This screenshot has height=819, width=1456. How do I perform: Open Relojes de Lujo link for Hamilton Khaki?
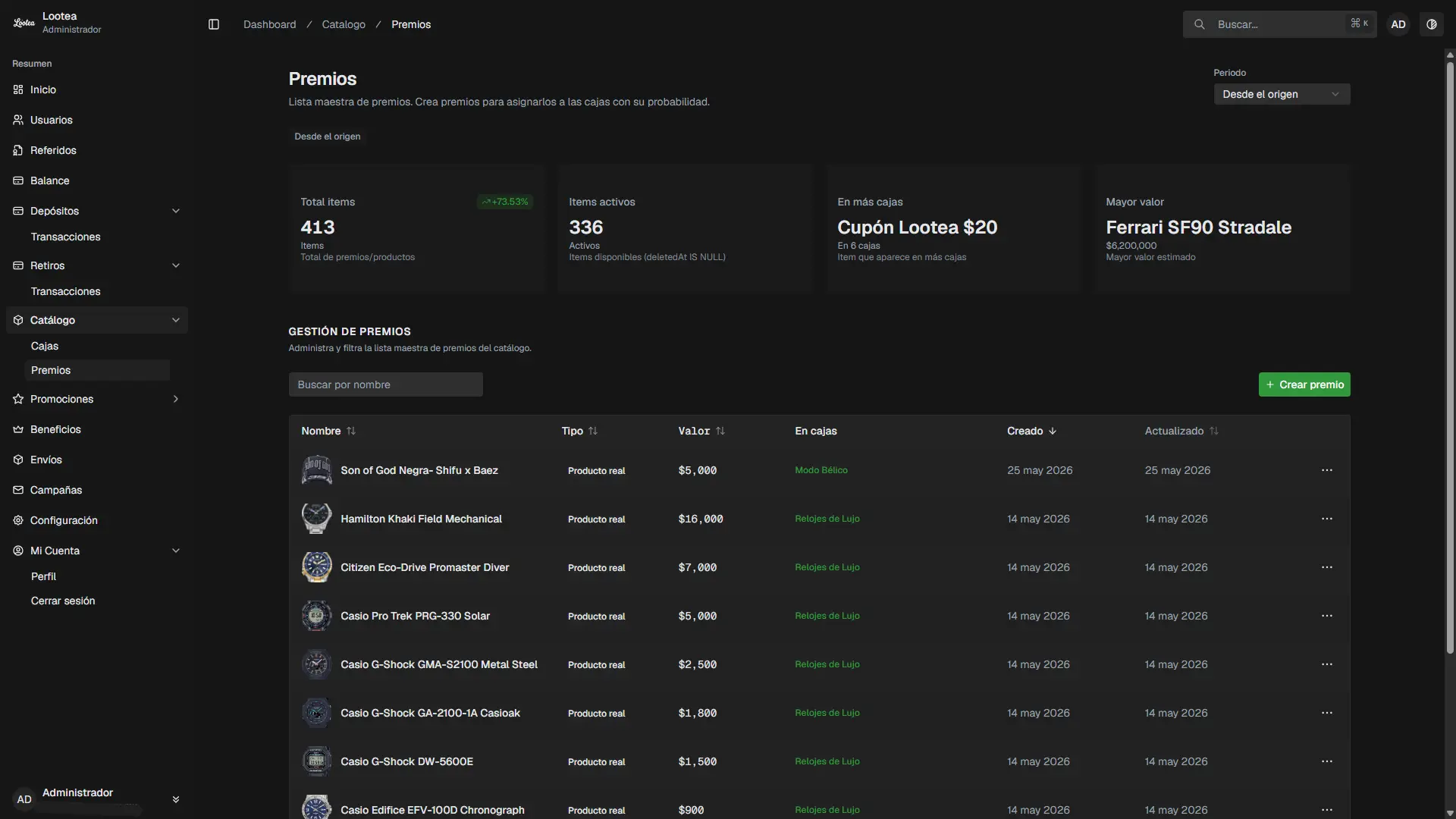(x=827, y=519)
